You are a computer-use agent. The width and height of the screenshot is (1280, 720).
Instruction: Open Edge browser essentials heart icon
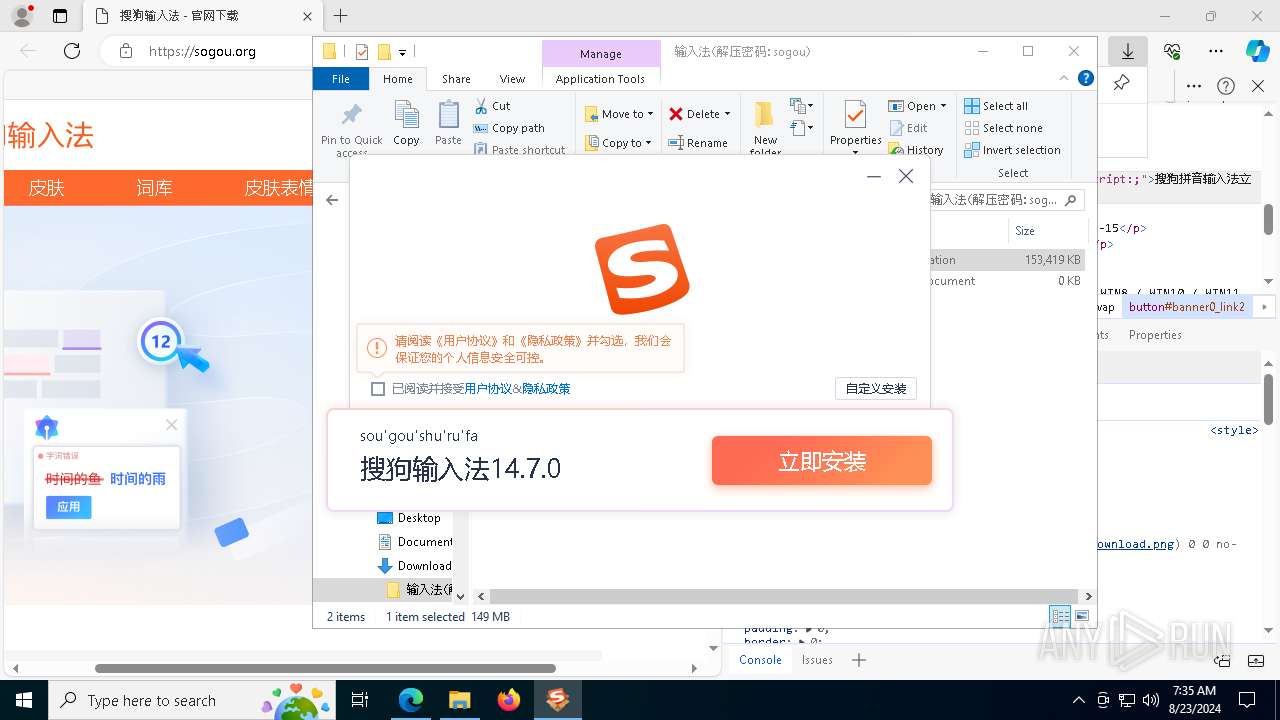click(x=1172, y=51)
